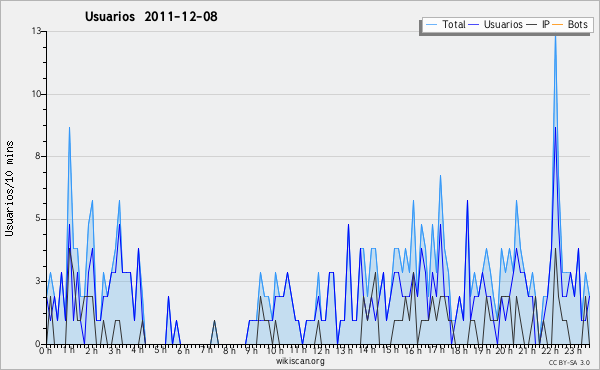Click the '0 h' x-axis label

click(46, 350)
